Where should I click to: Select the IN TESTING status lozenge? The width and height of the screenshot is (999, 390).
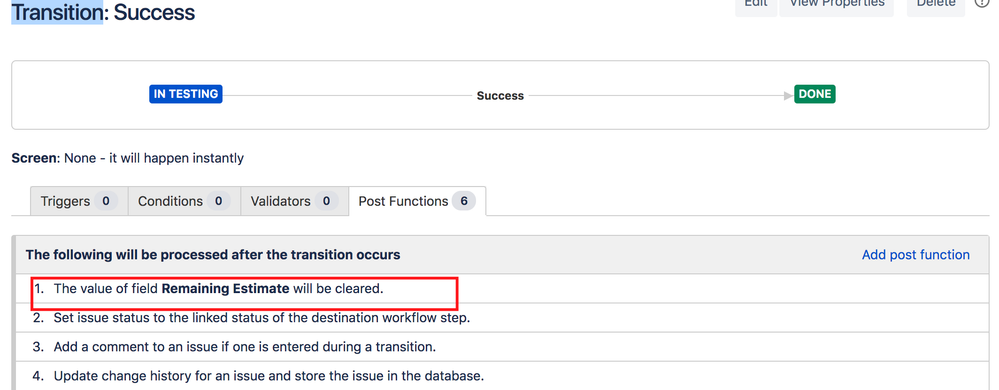186,94
